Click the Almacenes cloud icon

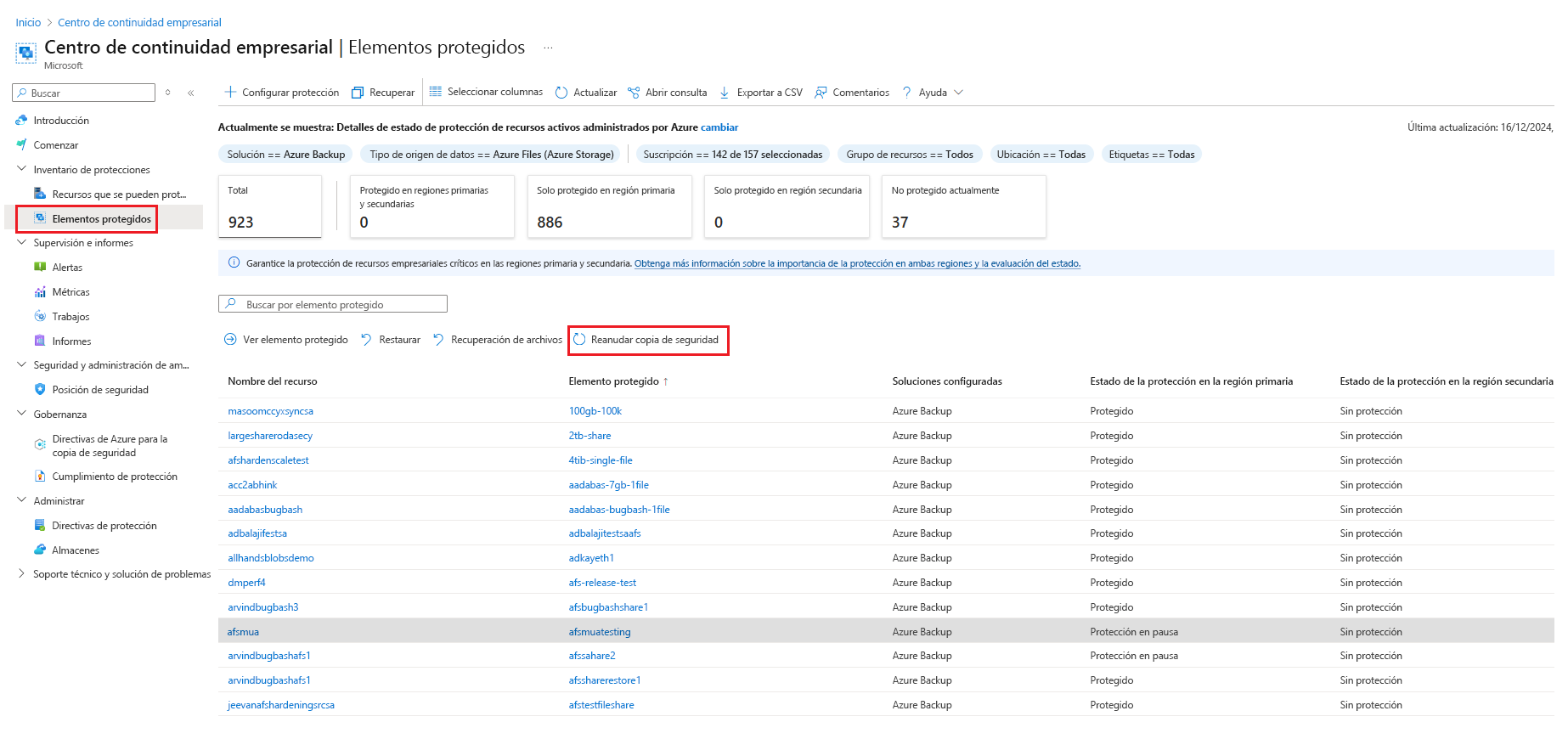tap(40, 550)
